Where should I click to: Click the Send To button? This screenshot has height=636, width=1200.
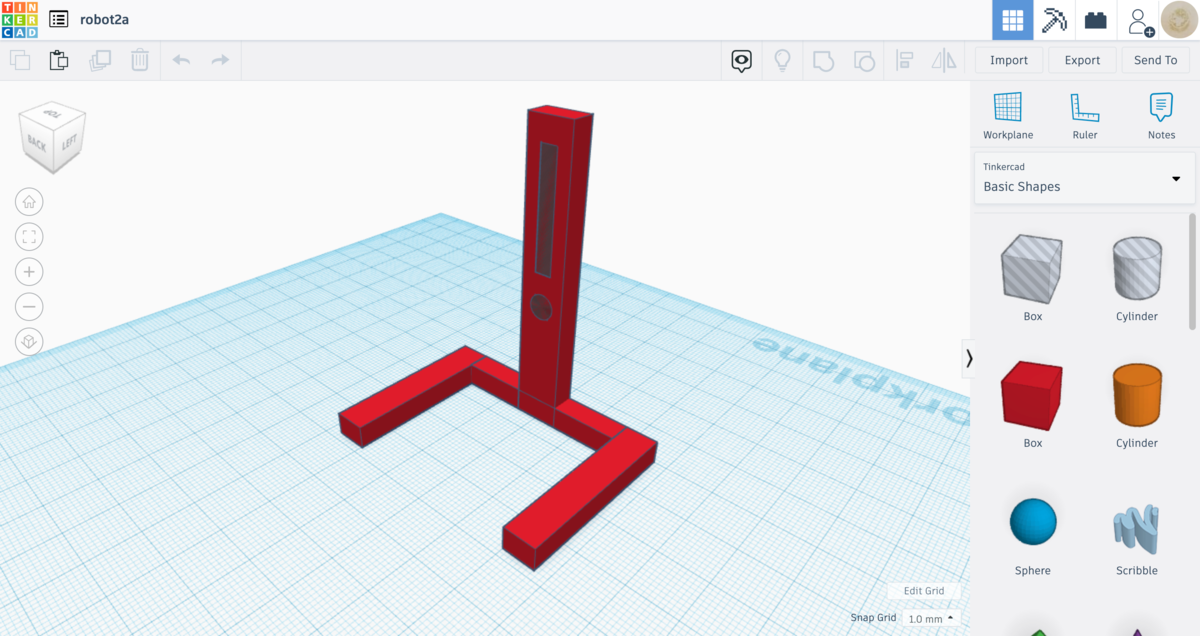point(1155,60)
